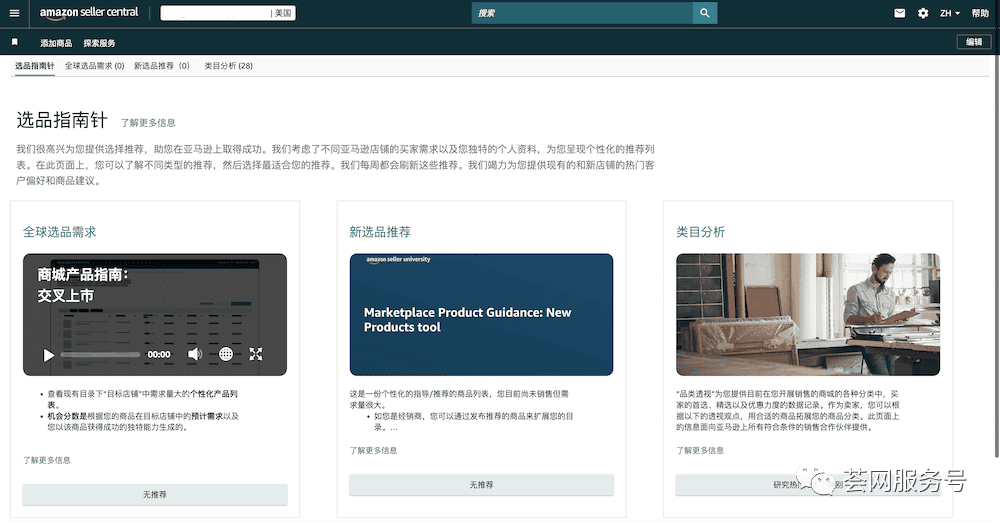Screen dimensions: 1000x525
Task: Open the ZH language dropdown
Action: point(950,13)
